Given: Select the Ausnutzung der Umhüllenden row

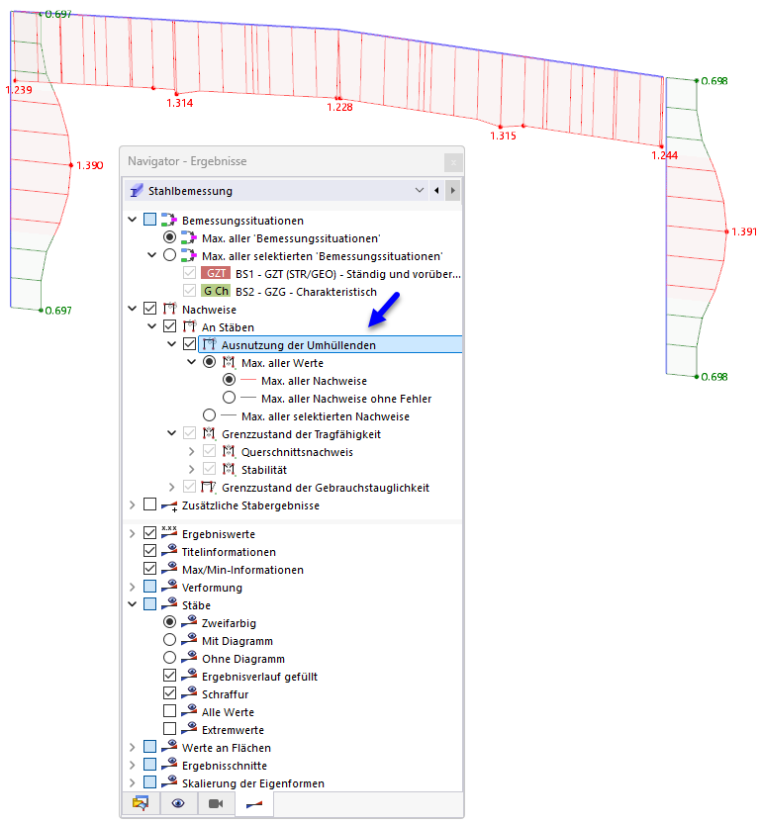Looking at the screenshot, I should pyautogui.click(x=330, y=345).
